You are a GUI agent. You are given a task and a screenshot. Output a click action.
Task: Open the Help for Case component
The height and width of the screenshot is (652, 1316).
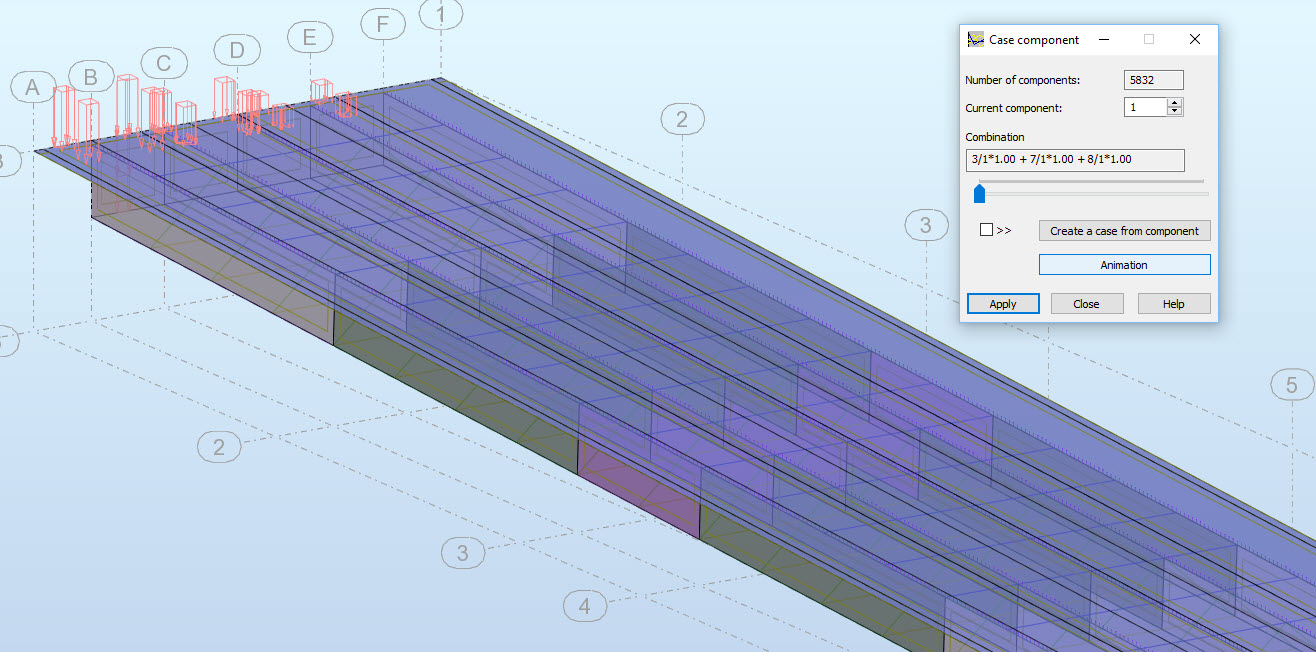coord(1173,302)
